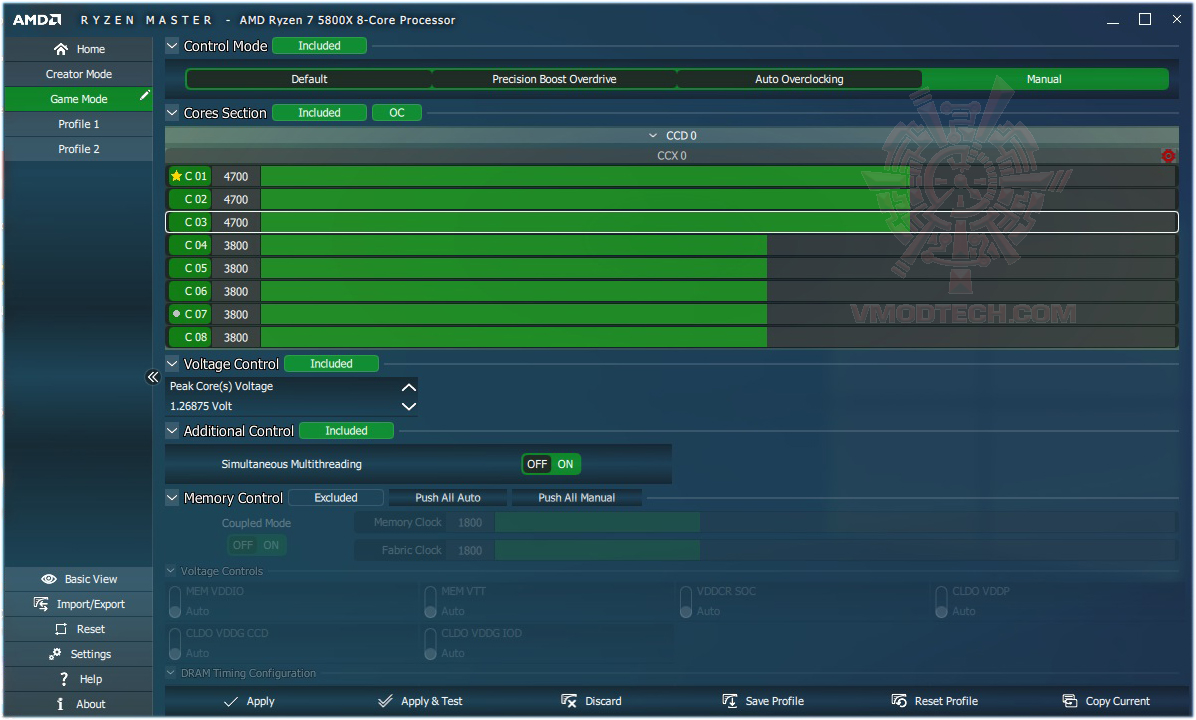Toggle Memory Control Excluded button
This screenshot has height=720, width=1196.
[x=336, y=498]
